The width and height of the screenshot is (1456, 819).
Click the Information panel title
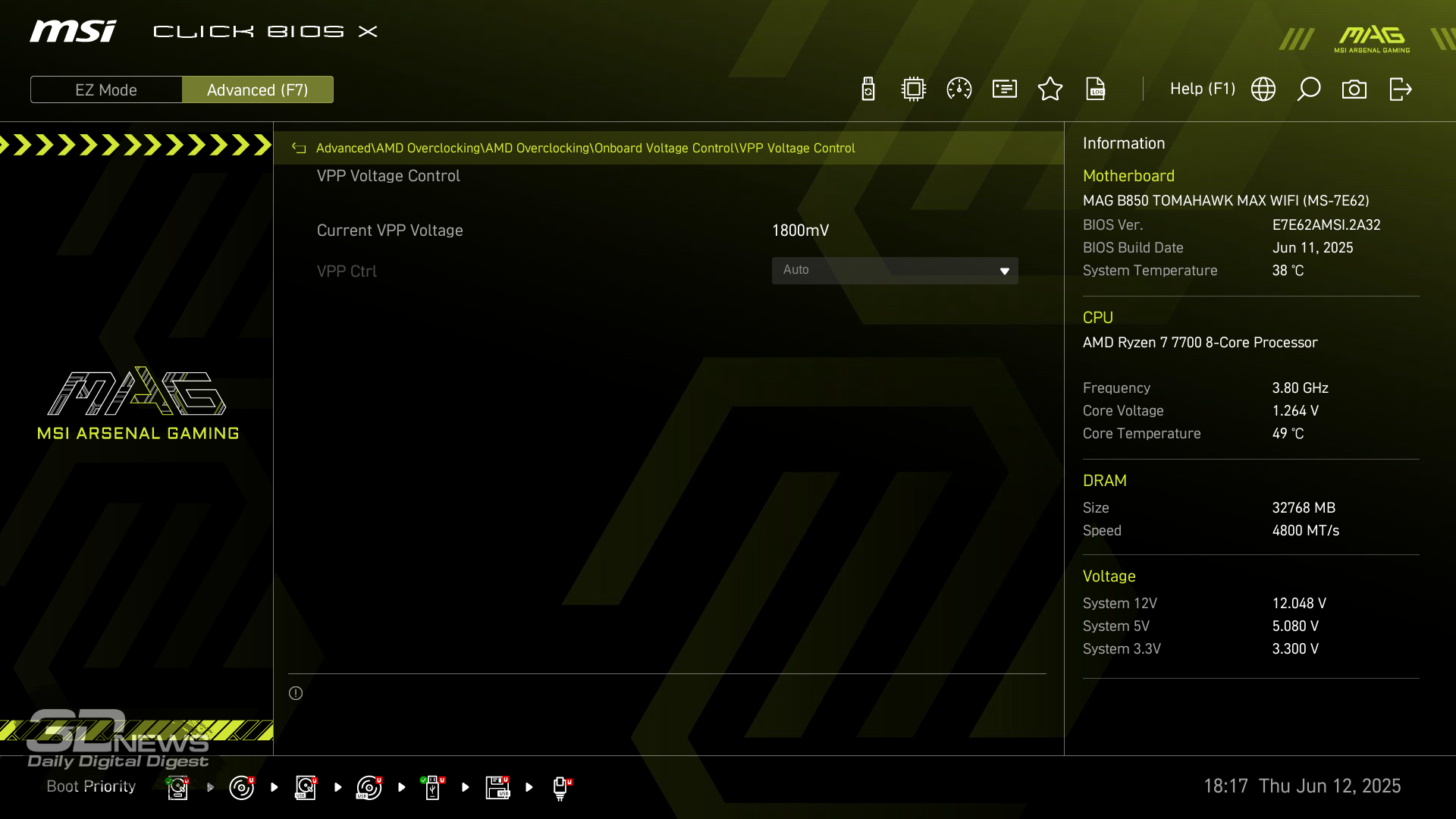[x=1124, y=143]
